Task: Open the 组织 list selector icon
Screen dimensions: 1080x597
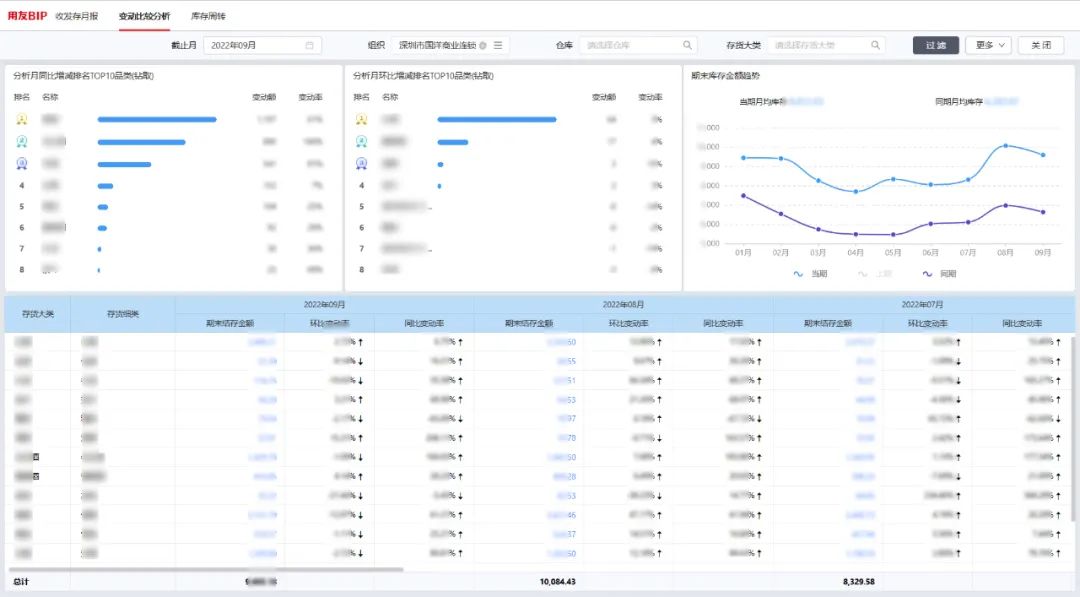Action: [x=498, y=45]
